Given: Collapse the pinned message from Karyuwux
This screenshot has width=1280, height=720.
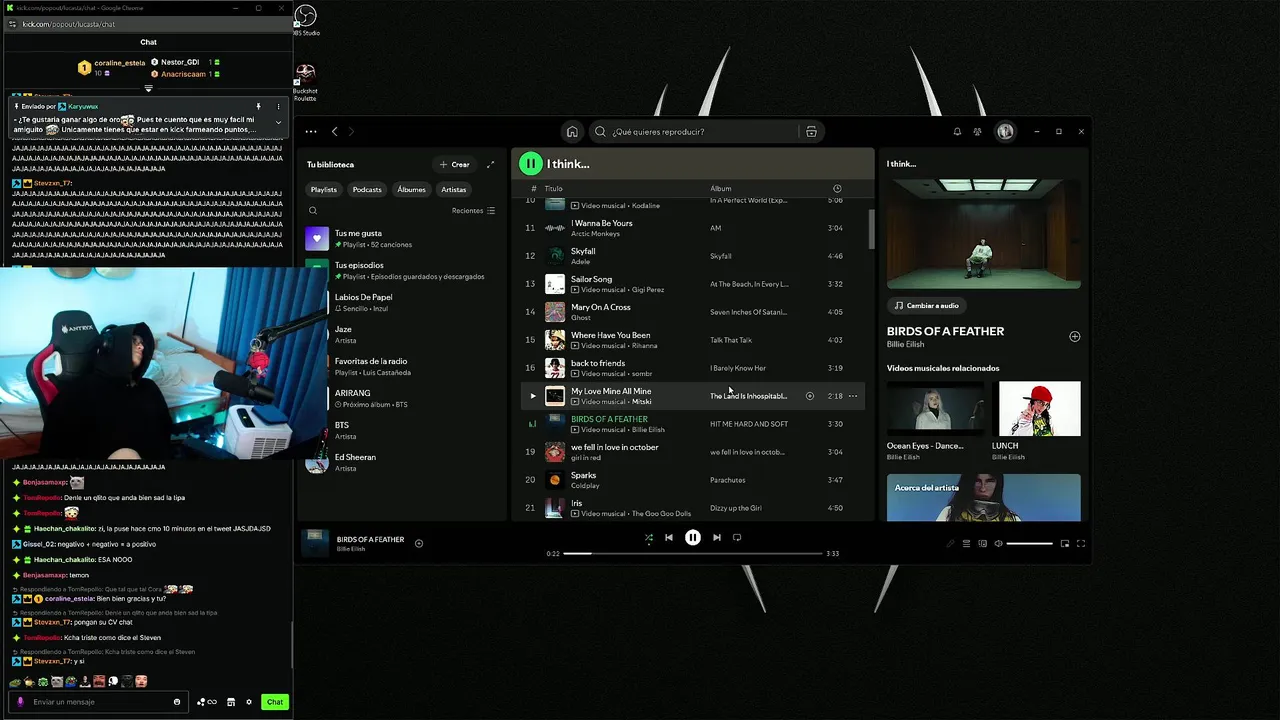Looking at the screenshot, I should (x=278, y=122).
